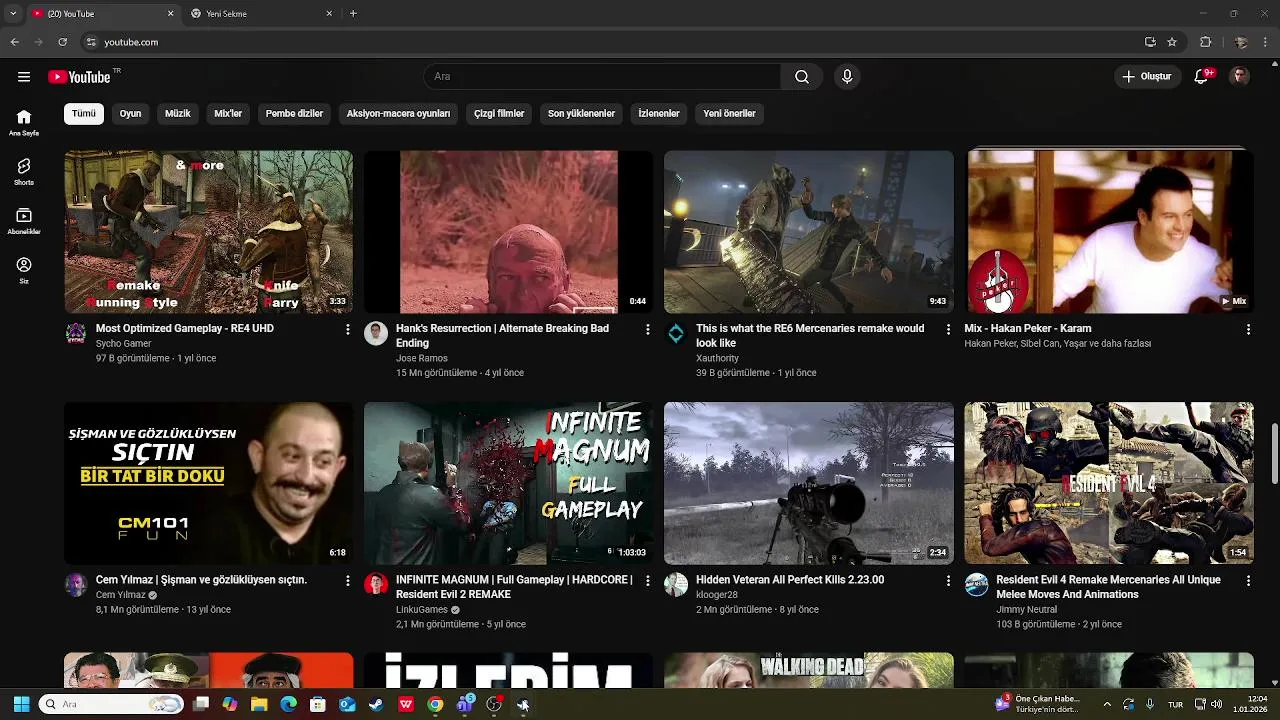Bookmark this page with star icon
This screenshot has height=720, width=1280.
[x=1172, y=42]
